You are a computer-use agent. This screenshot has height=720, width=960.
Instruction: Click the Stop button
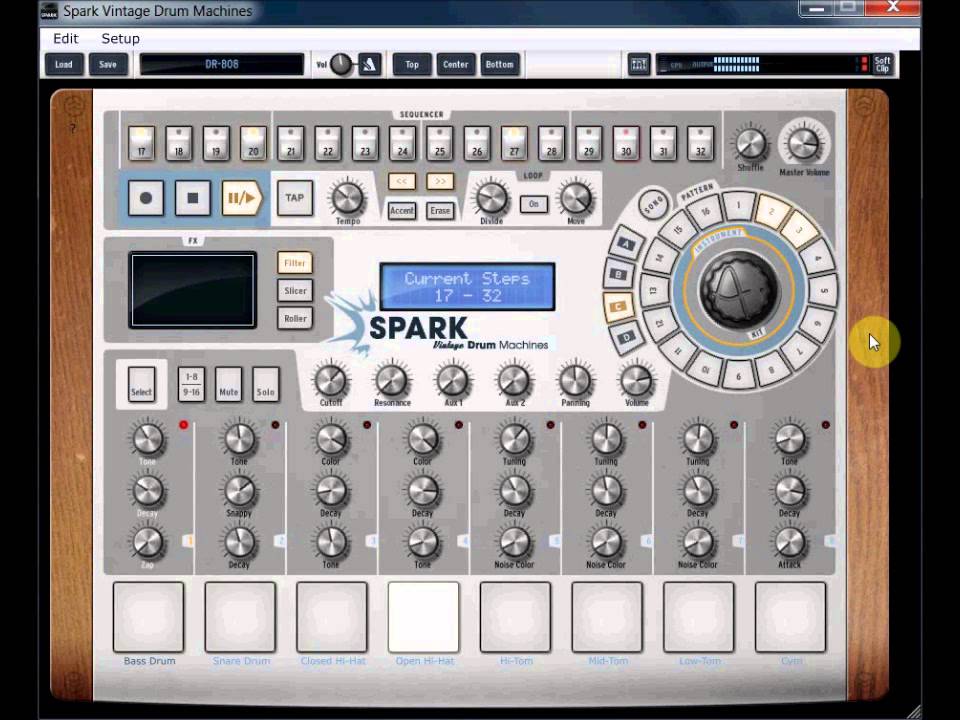[193, 198]
